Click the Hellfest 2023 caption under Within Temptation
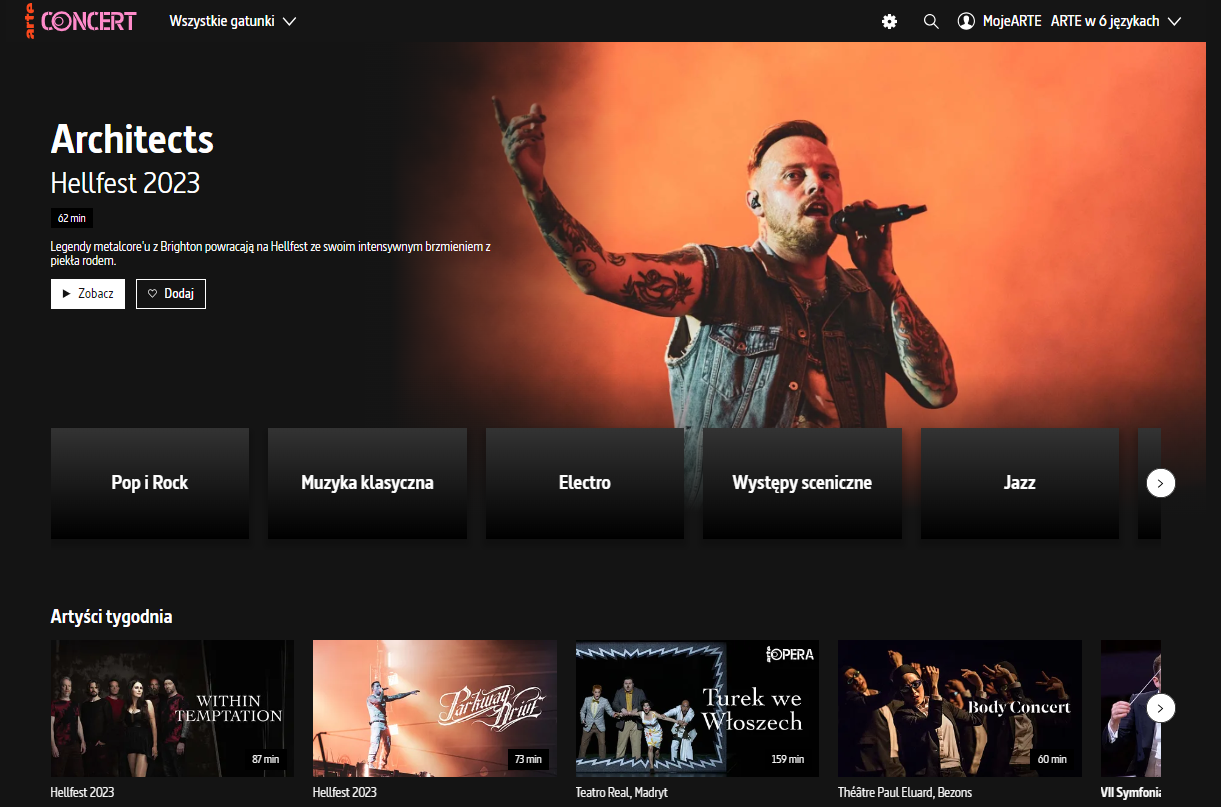1221x807 pixels. point(82,792)
